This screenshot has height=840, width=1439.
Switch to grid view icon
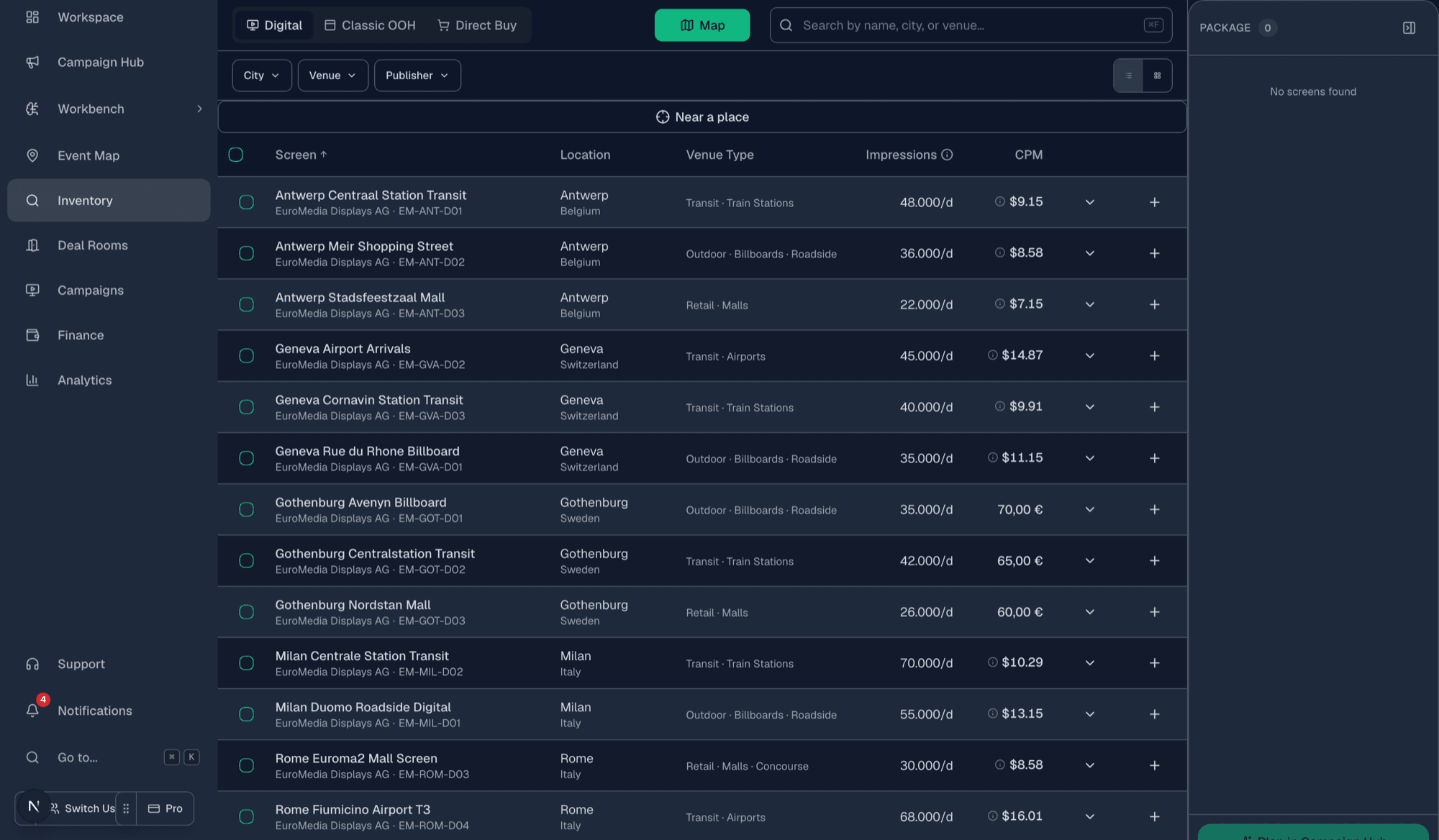coord(1157,76)
